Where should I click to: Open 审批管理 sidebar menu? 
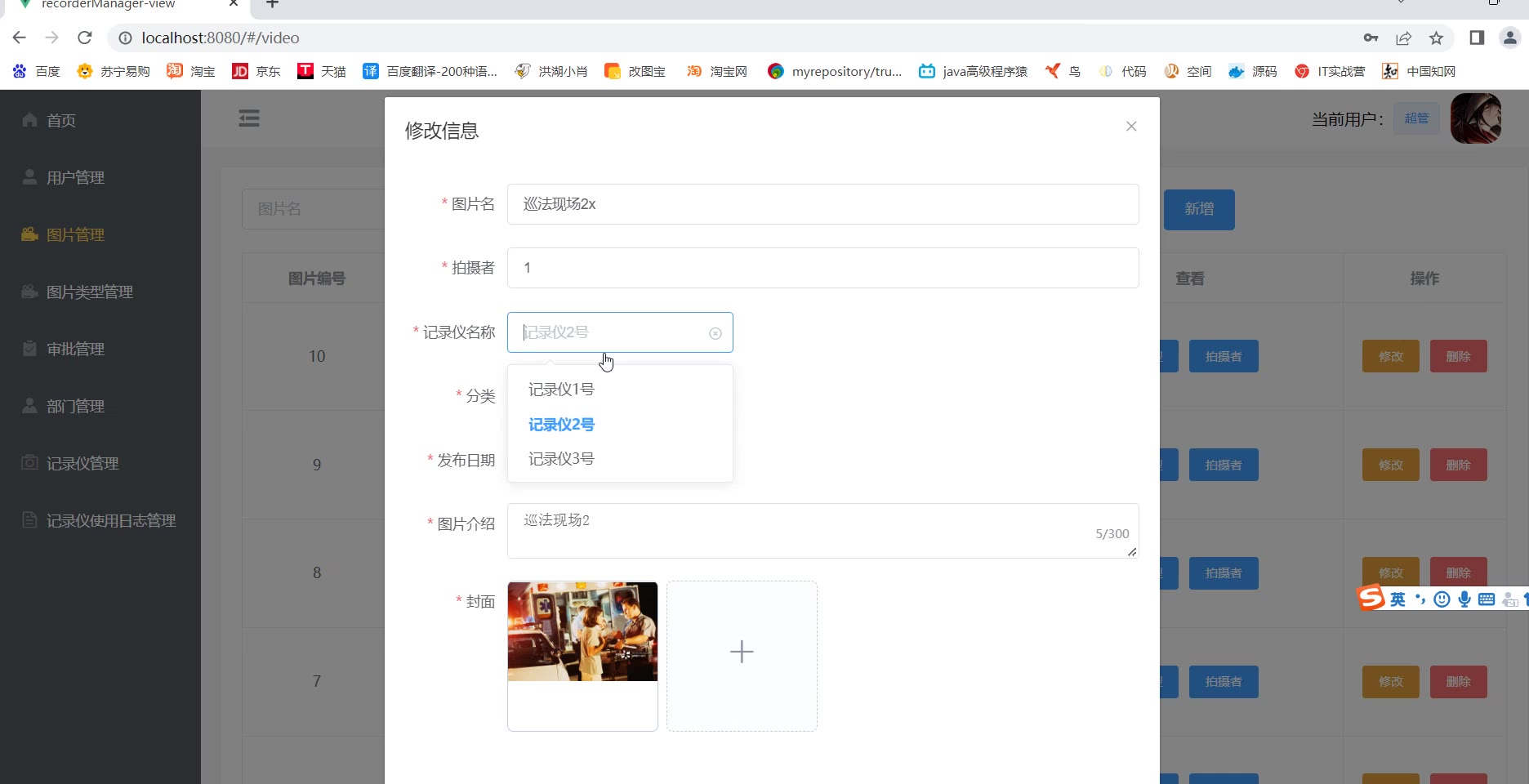[x=75, y=349]
